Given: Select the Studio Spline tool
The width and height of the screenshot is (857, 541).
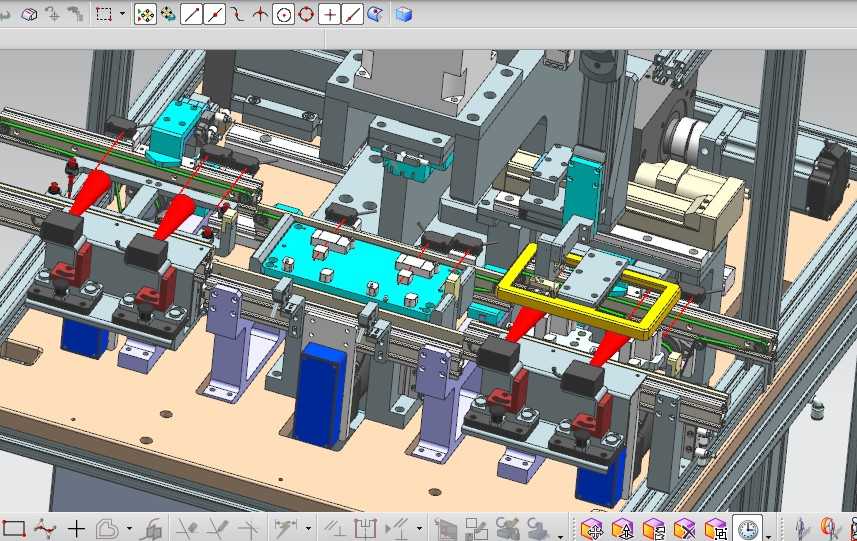Looking at the screenshot, I should point(45,529).
